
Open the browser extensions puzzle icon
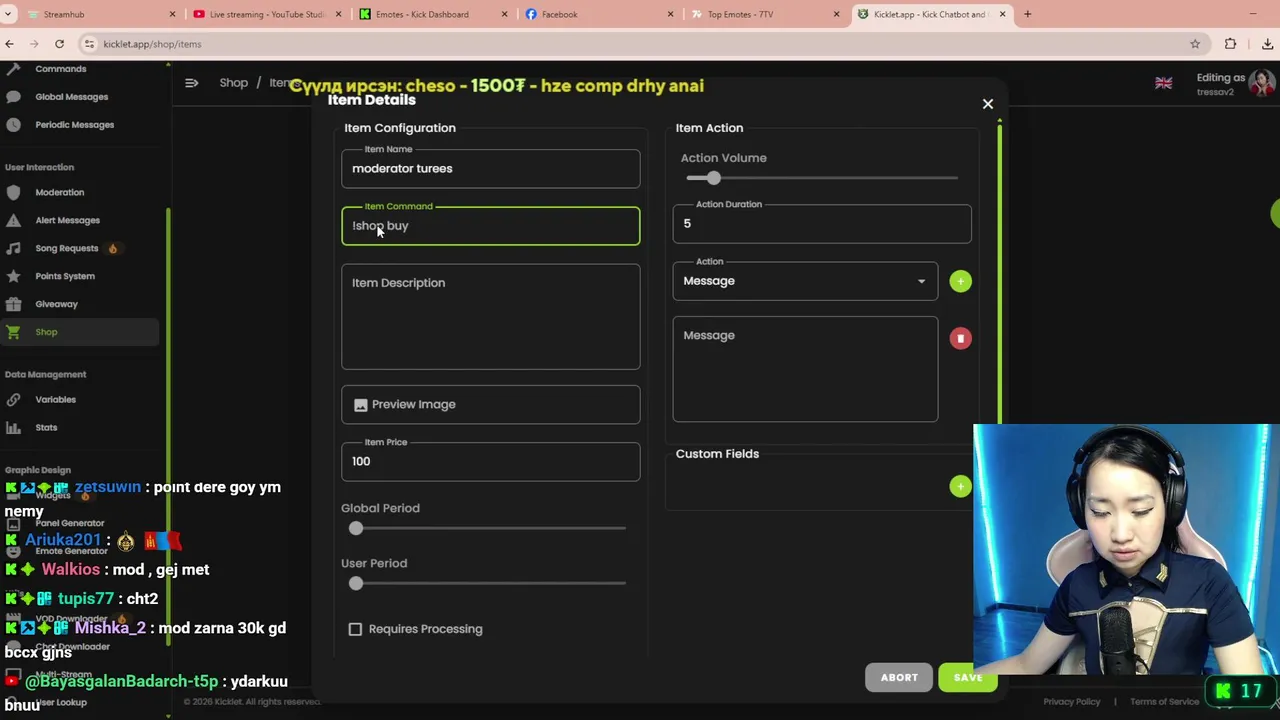tap(1230, 44)
